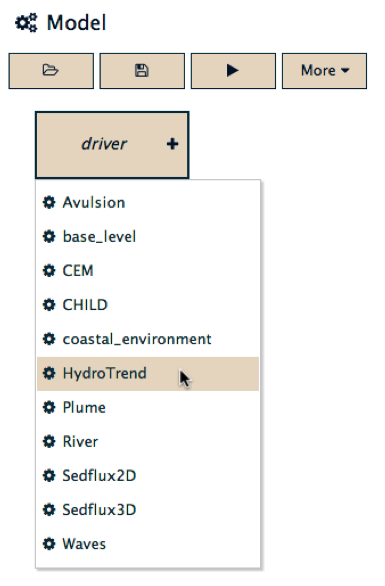Viewport: 385px width, 586px height.
Task: Select Sedflux3D from the list
Action: pyautogui.click(x=148, y=510)
